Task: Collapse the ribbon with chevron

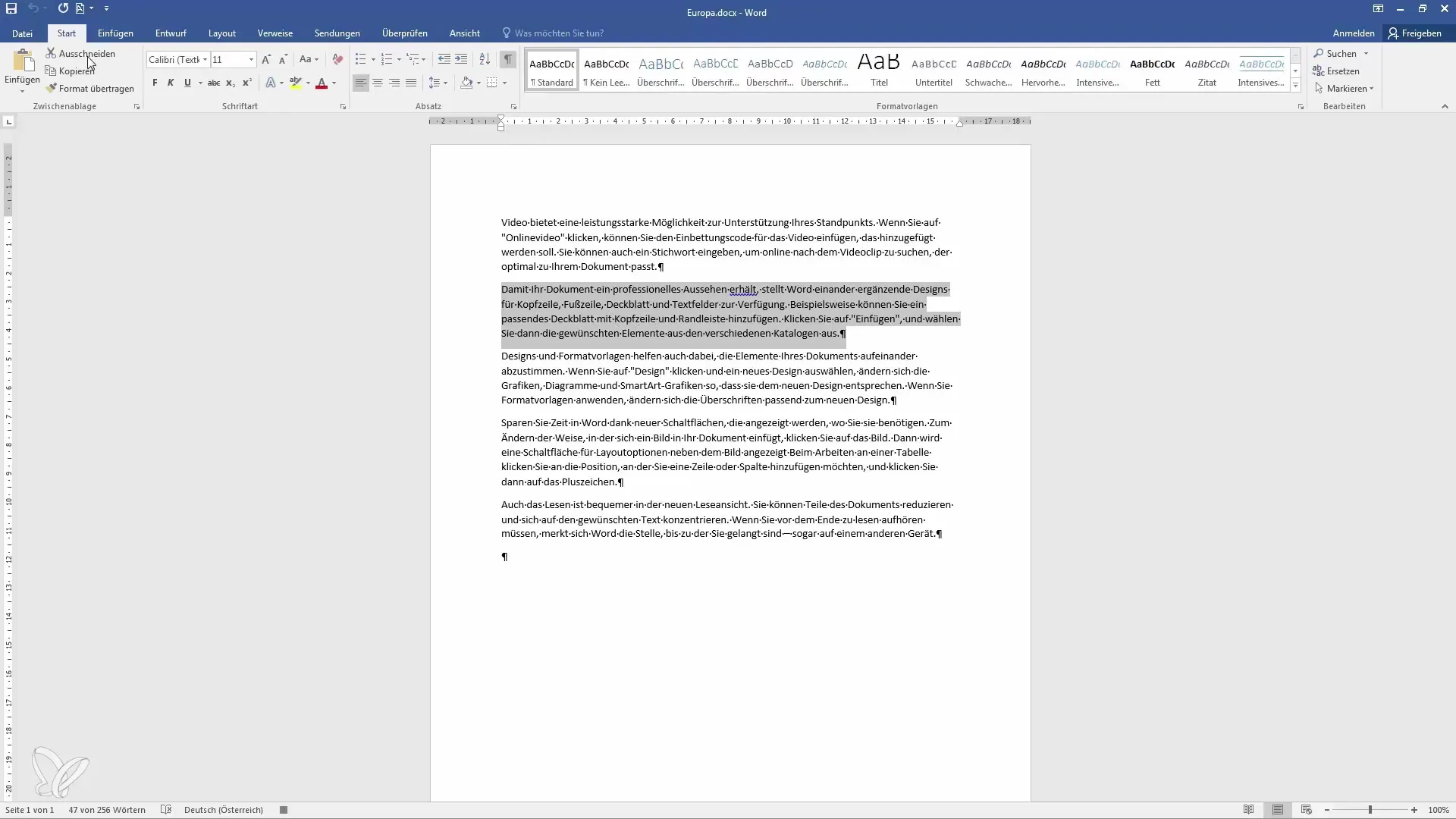Action: pyautogui.click(x=1444, y=107)
